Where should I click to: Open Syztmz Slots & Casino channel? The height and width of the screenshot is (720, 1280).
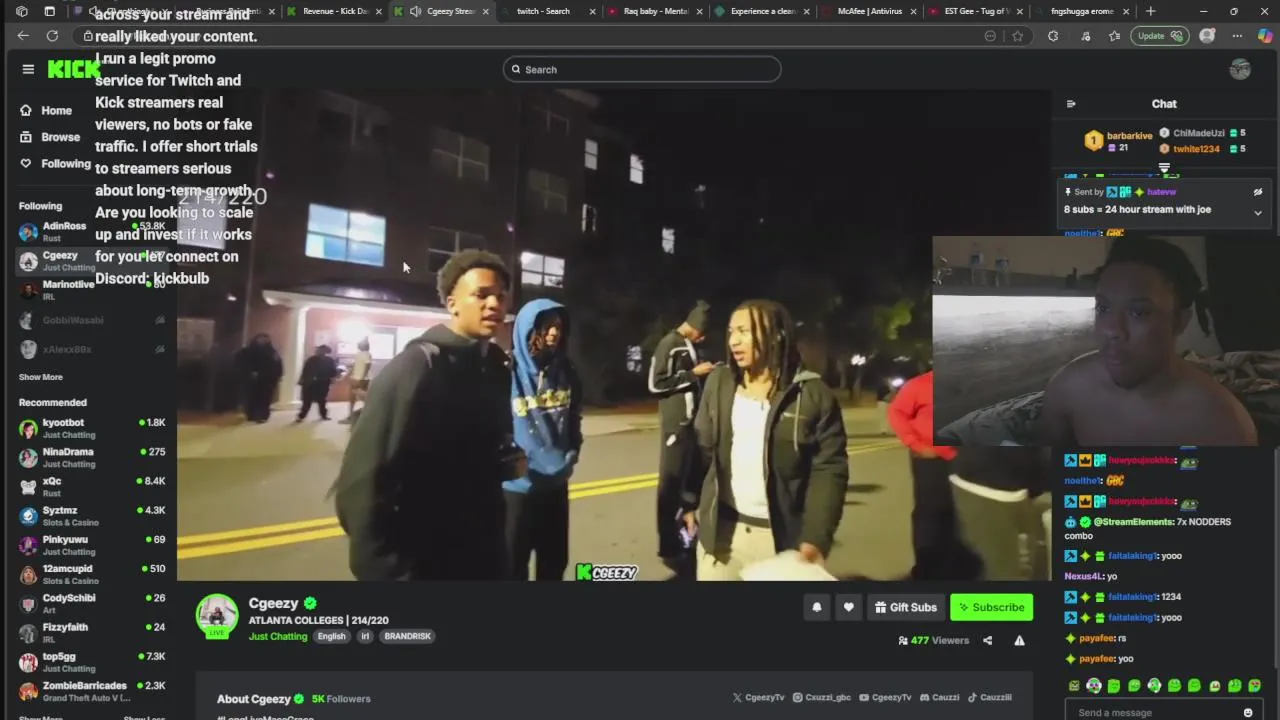point(92,516)
